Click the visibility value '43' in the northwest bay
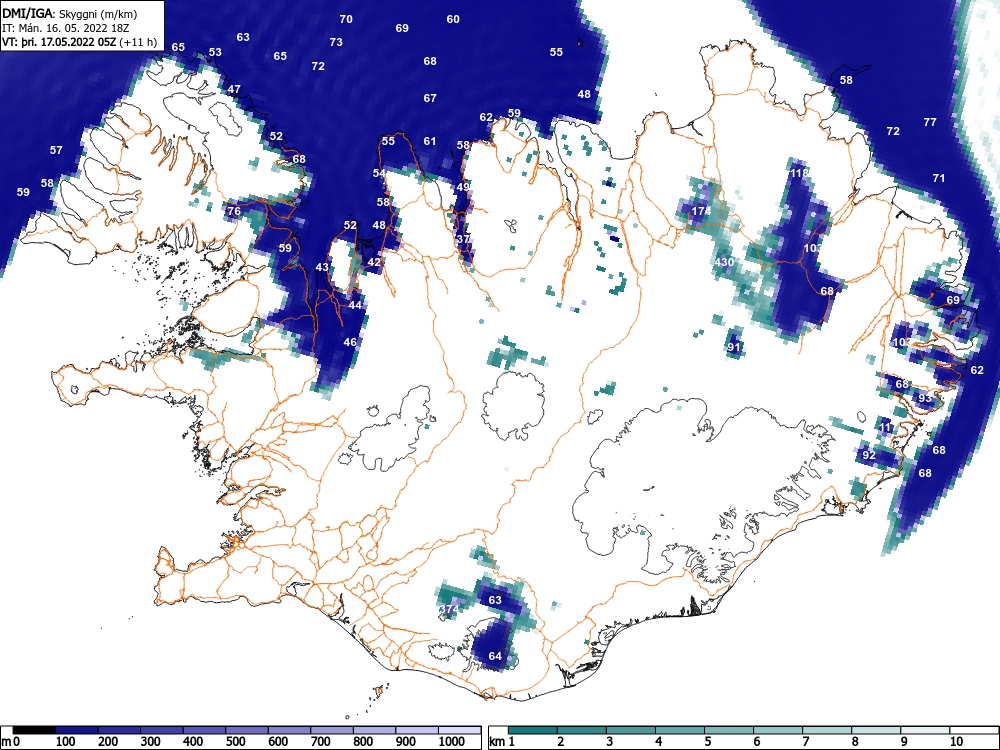This screenshot has height=750, width=1000. tap(322, 267)
